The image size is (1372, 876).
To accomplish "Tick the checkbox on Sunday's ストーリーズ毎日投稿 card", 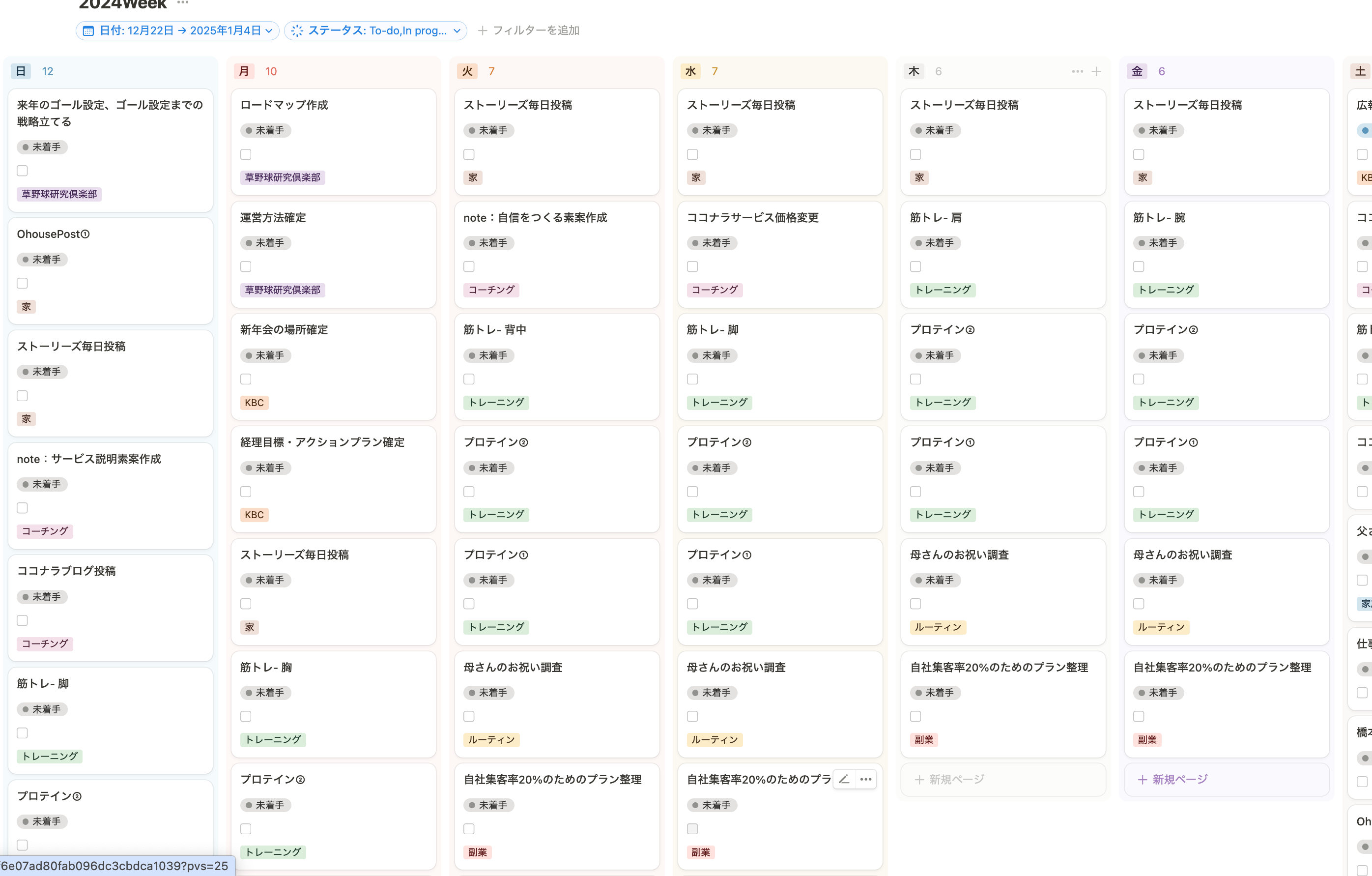I will point(22,395).
